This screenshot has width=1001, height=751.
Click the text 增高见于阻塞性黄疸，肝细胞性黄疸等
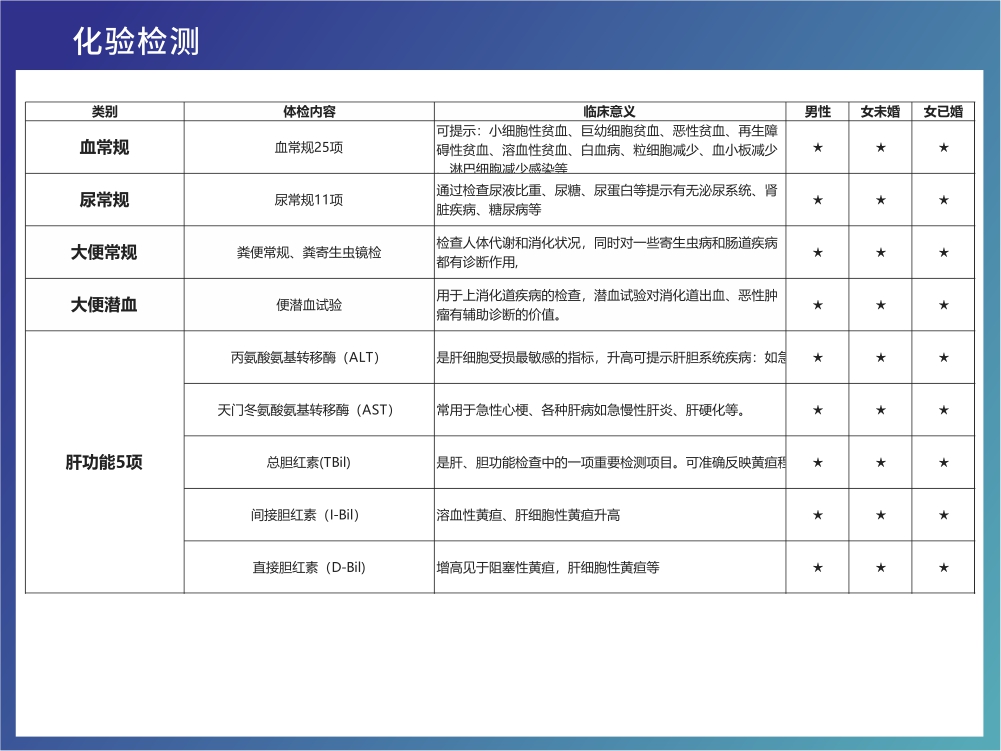(x=548, y=567)
